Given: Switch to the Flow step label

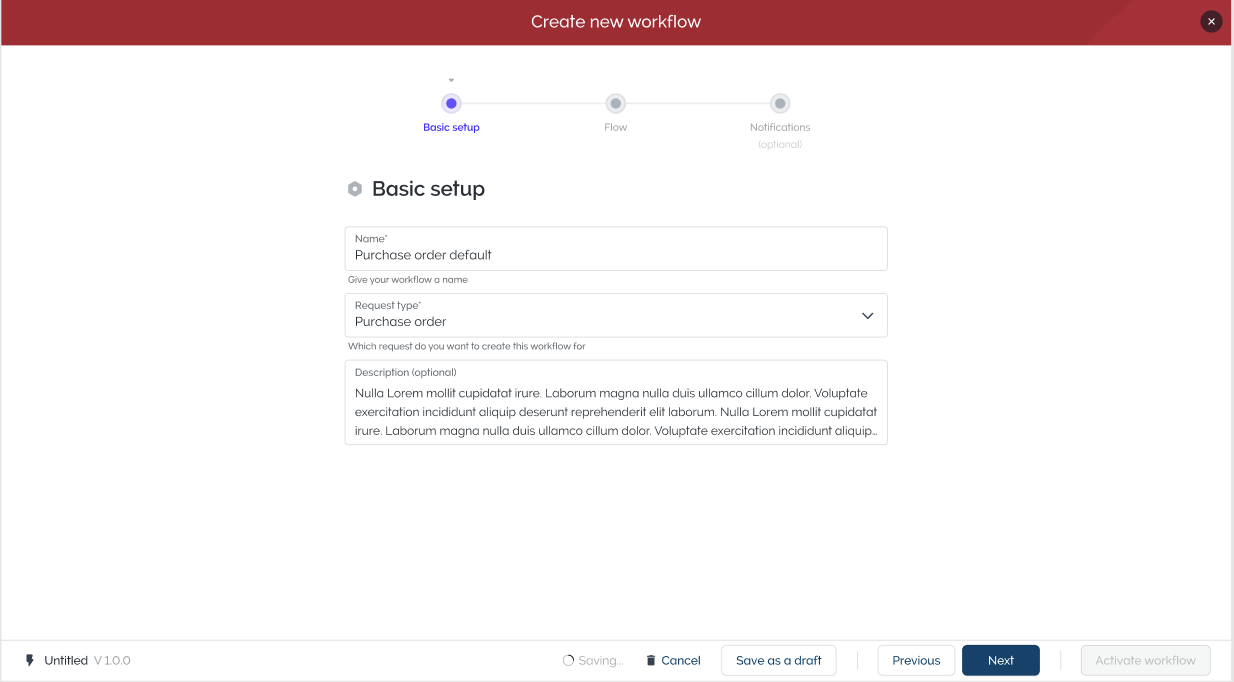Looking at the screenshot, I should click(616, 128).
